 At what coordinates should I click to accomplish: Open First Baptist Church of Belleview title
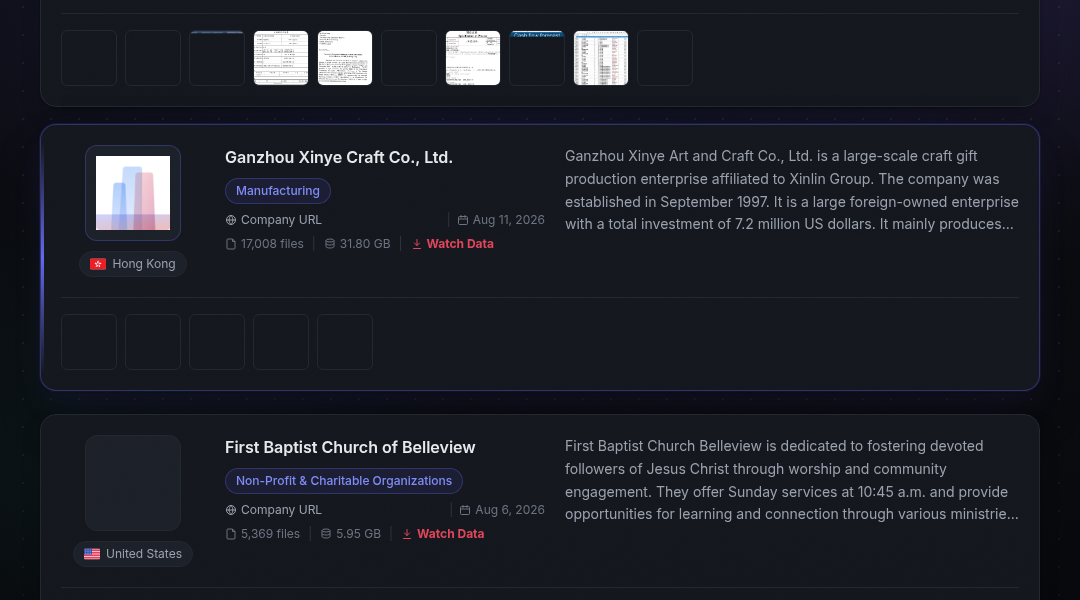350,447
